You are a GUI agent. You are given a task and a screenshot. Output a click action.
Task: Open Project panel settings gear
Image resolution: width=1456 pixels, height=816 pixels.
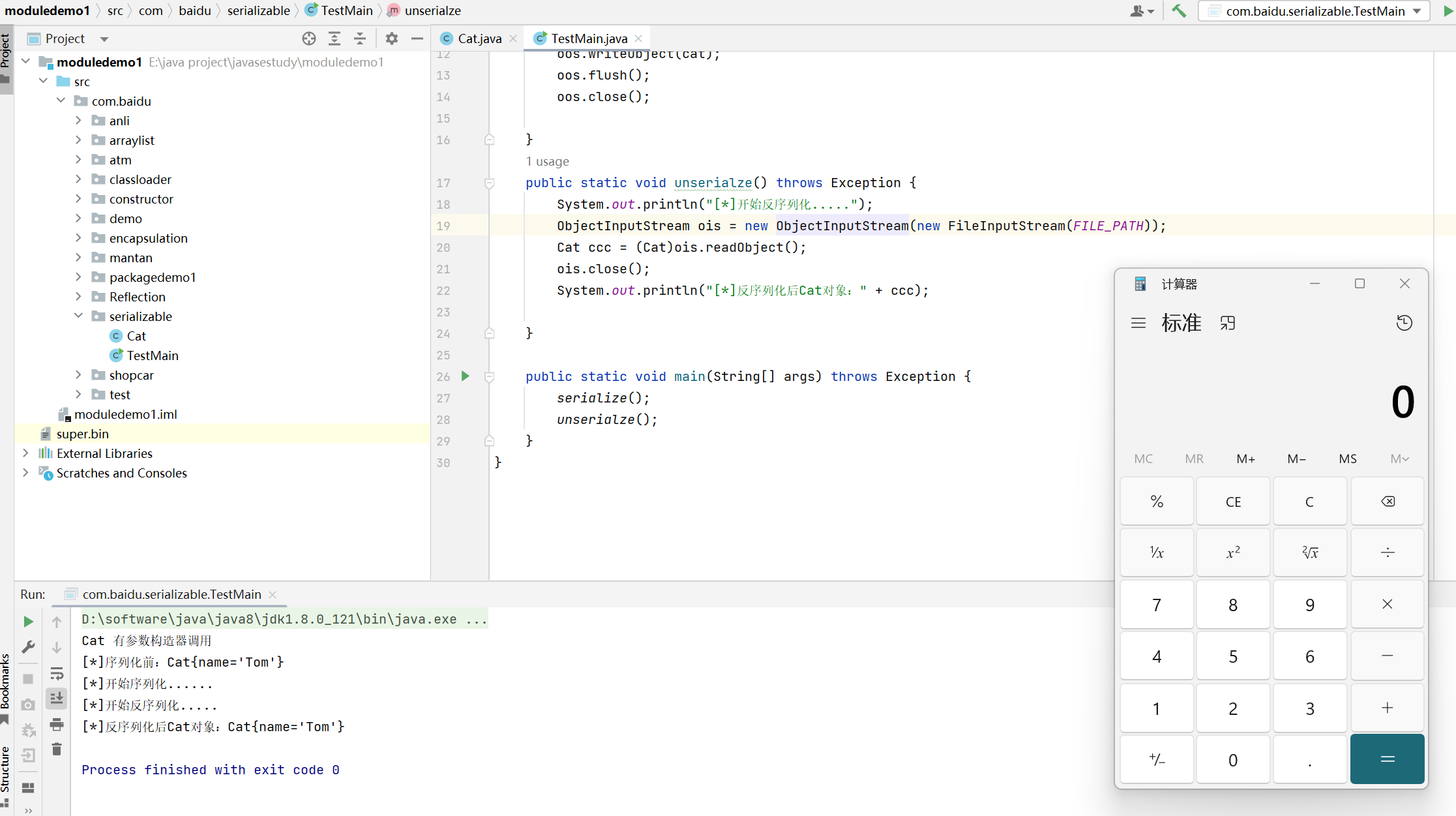(x=391, y=38)
